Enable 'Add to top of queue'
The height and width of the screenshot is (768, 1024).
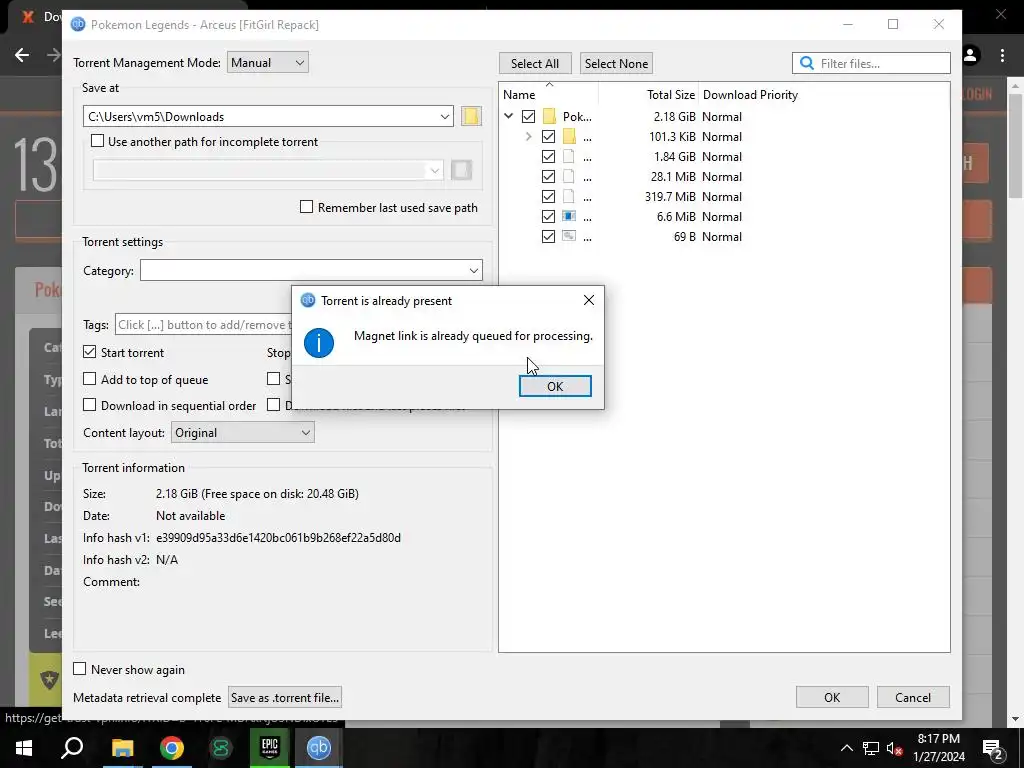point(89,379)
